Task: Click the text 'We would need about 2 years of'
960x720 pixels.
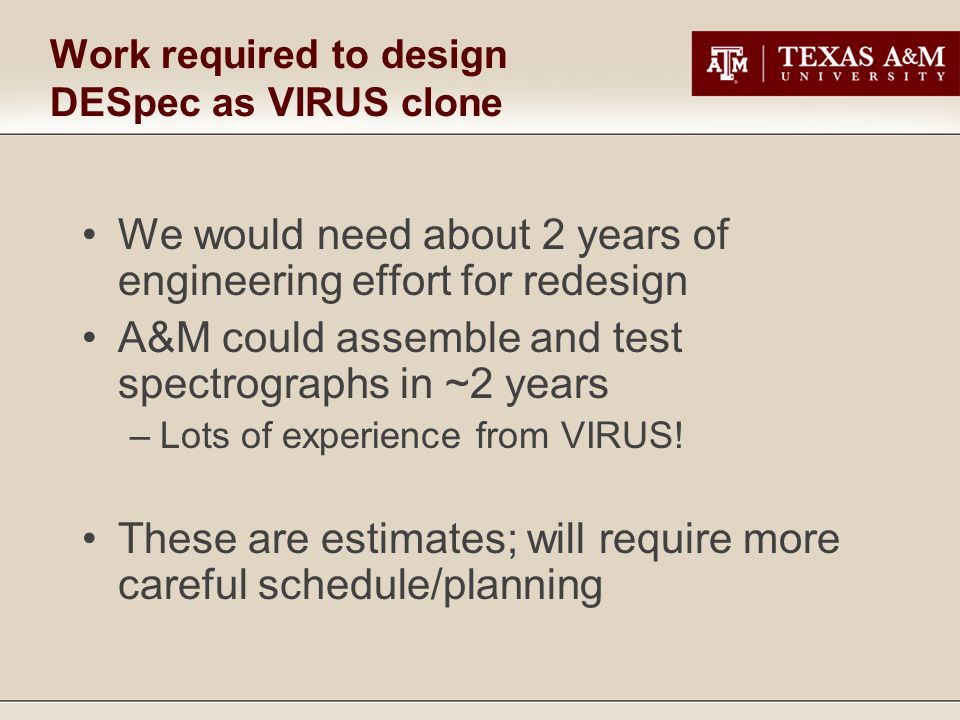Action: 423,235
